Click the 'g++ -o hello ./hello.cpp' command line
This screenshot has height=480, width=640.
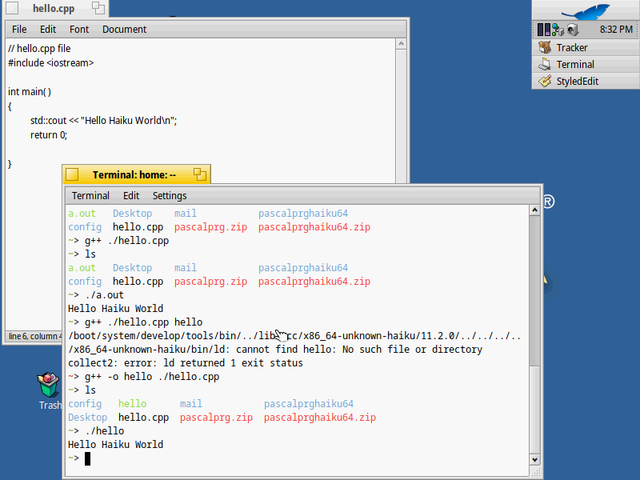[144, 377]
